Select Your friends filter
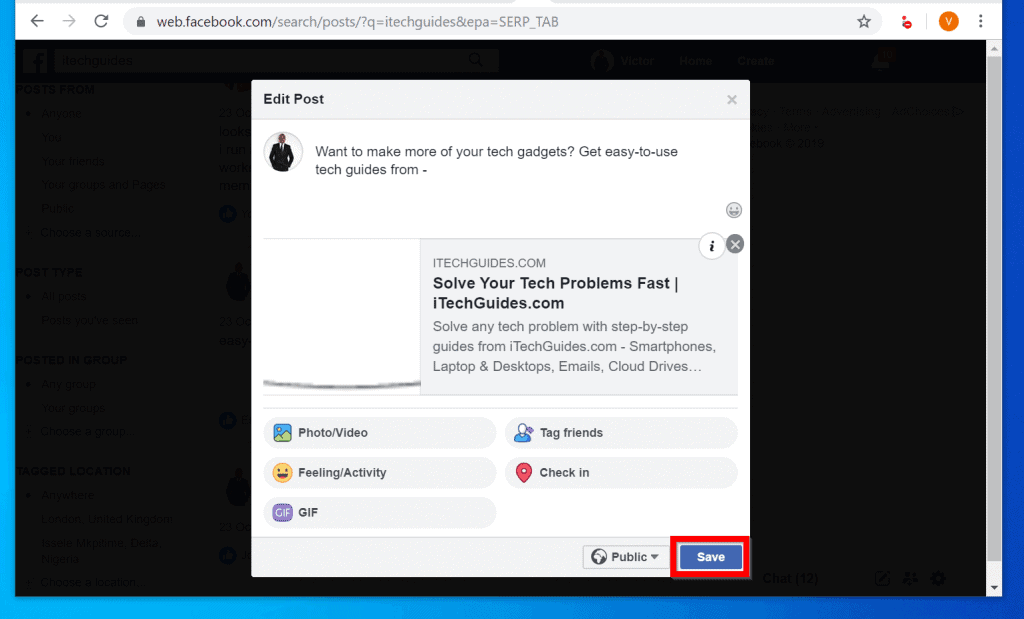The width and height of the screenshot is (1024, 619). [72, 161]
